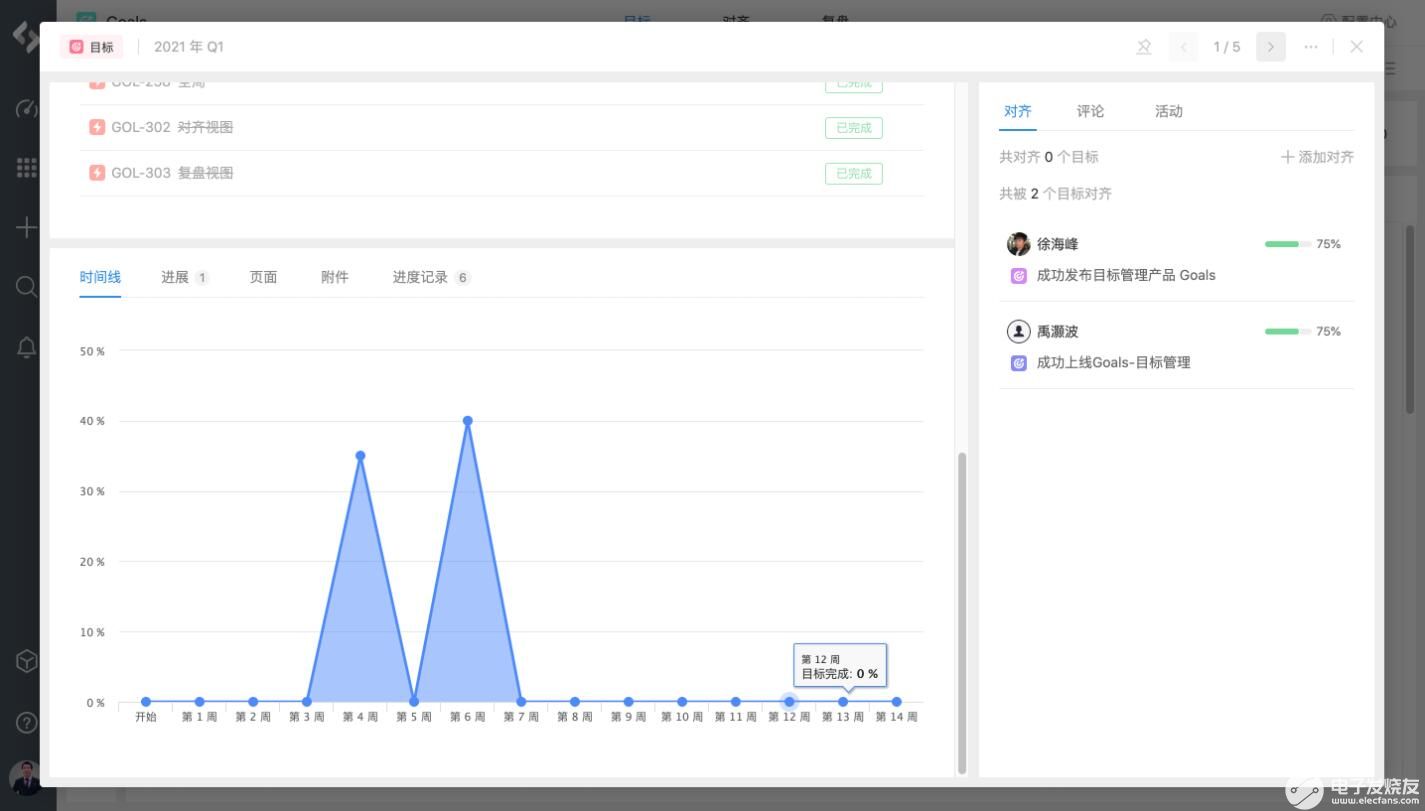Screen dimensions: 1425x811
Task: Click the 2021 年 Q1 period label
Action: coord(189,47)
